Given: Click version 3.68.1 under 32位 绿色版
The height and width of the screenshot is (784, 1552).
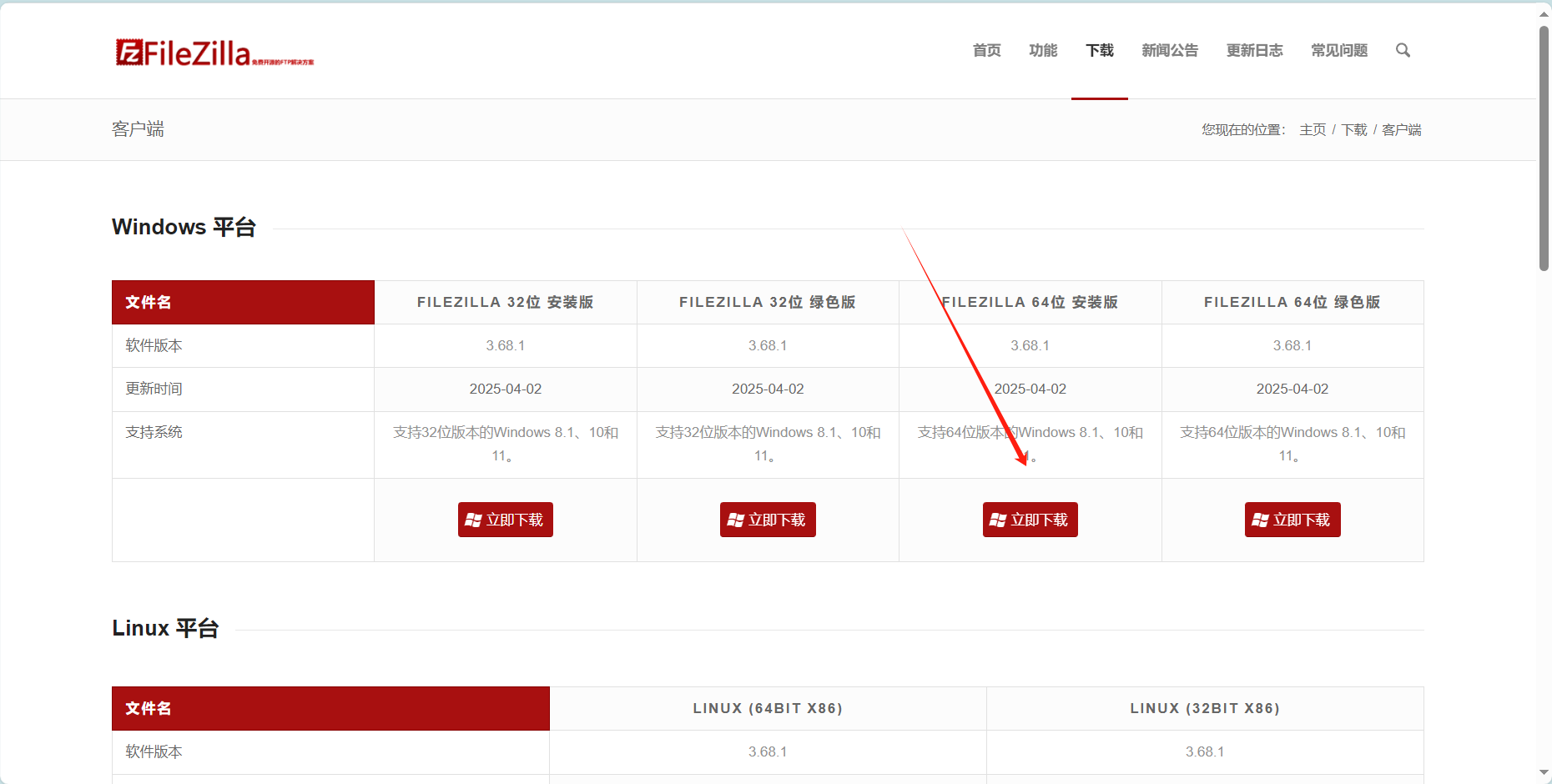Looking at the screenshot, I should [768, 345].
